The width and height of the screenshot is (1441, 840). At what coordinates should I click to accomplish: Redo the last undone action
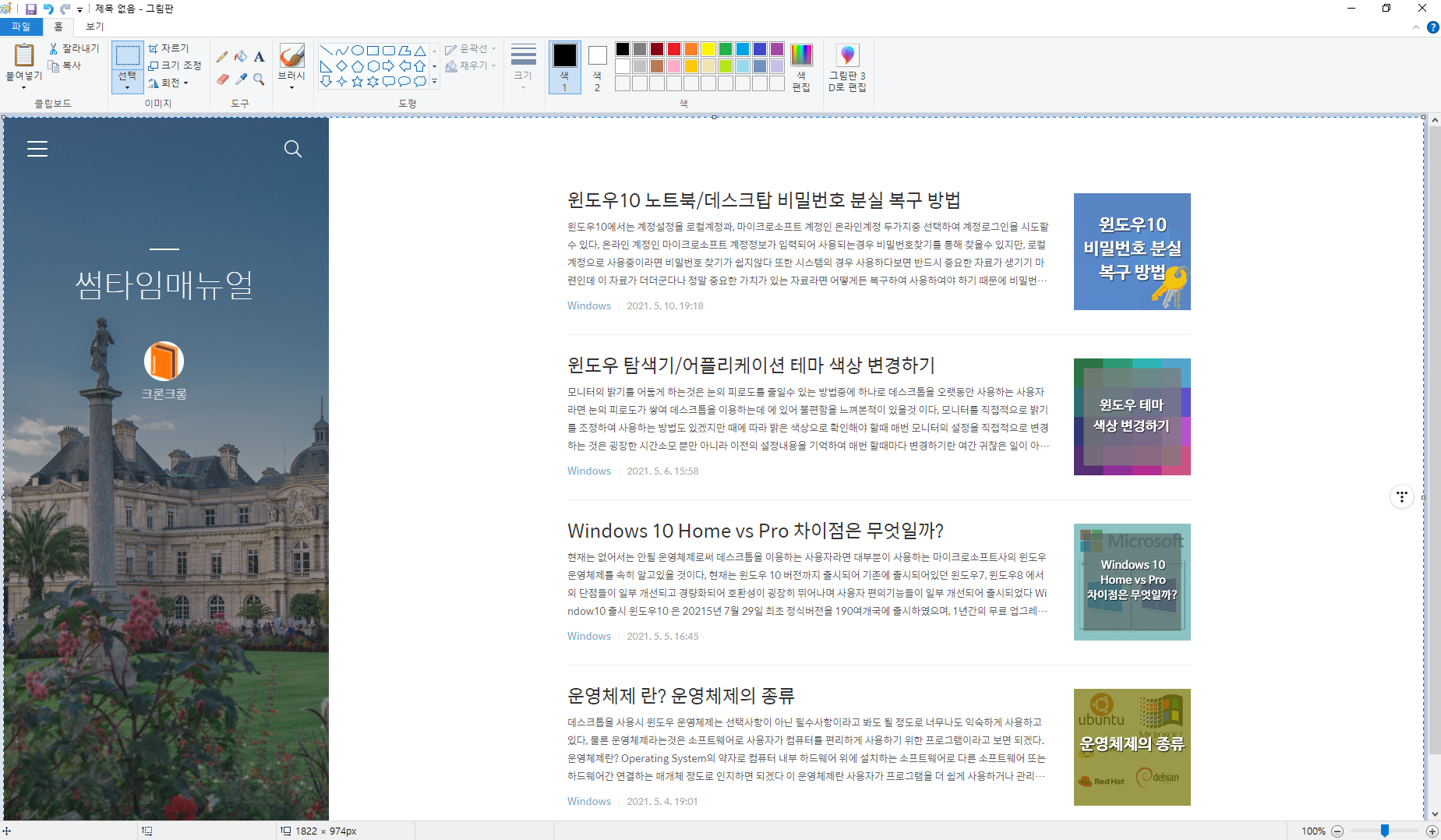point(65,9)
